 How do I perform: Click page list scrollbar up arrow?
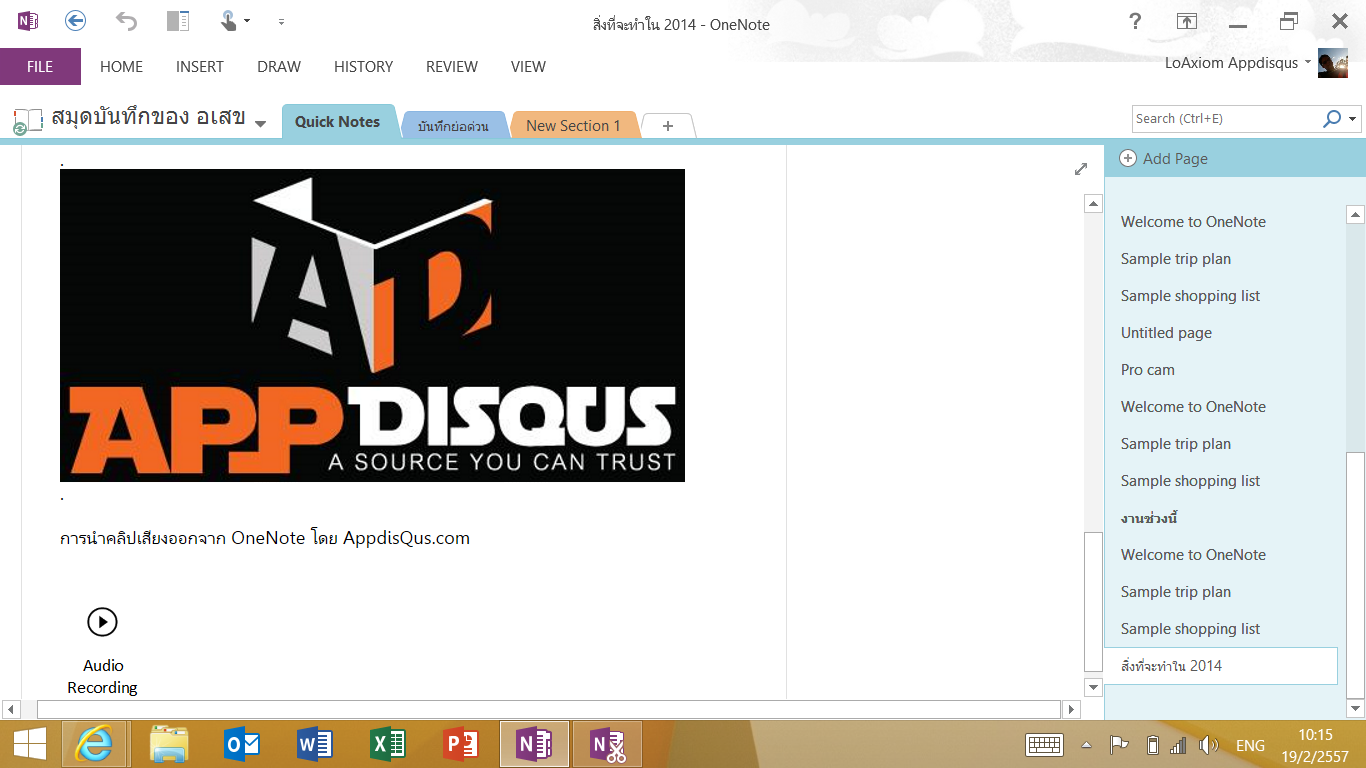click(x=1356, y=213)
